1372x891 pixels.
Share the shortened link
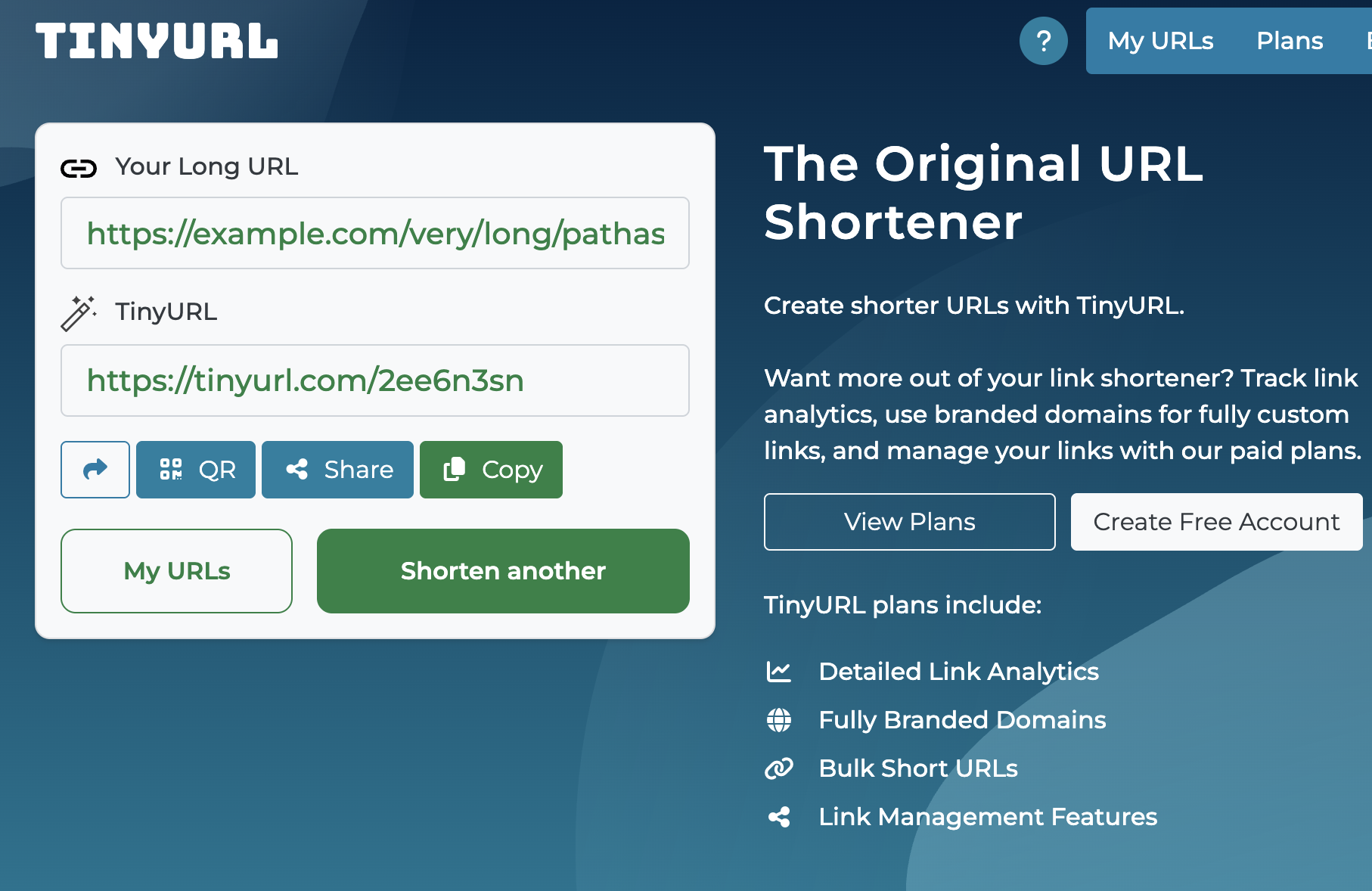click(337, 470)
